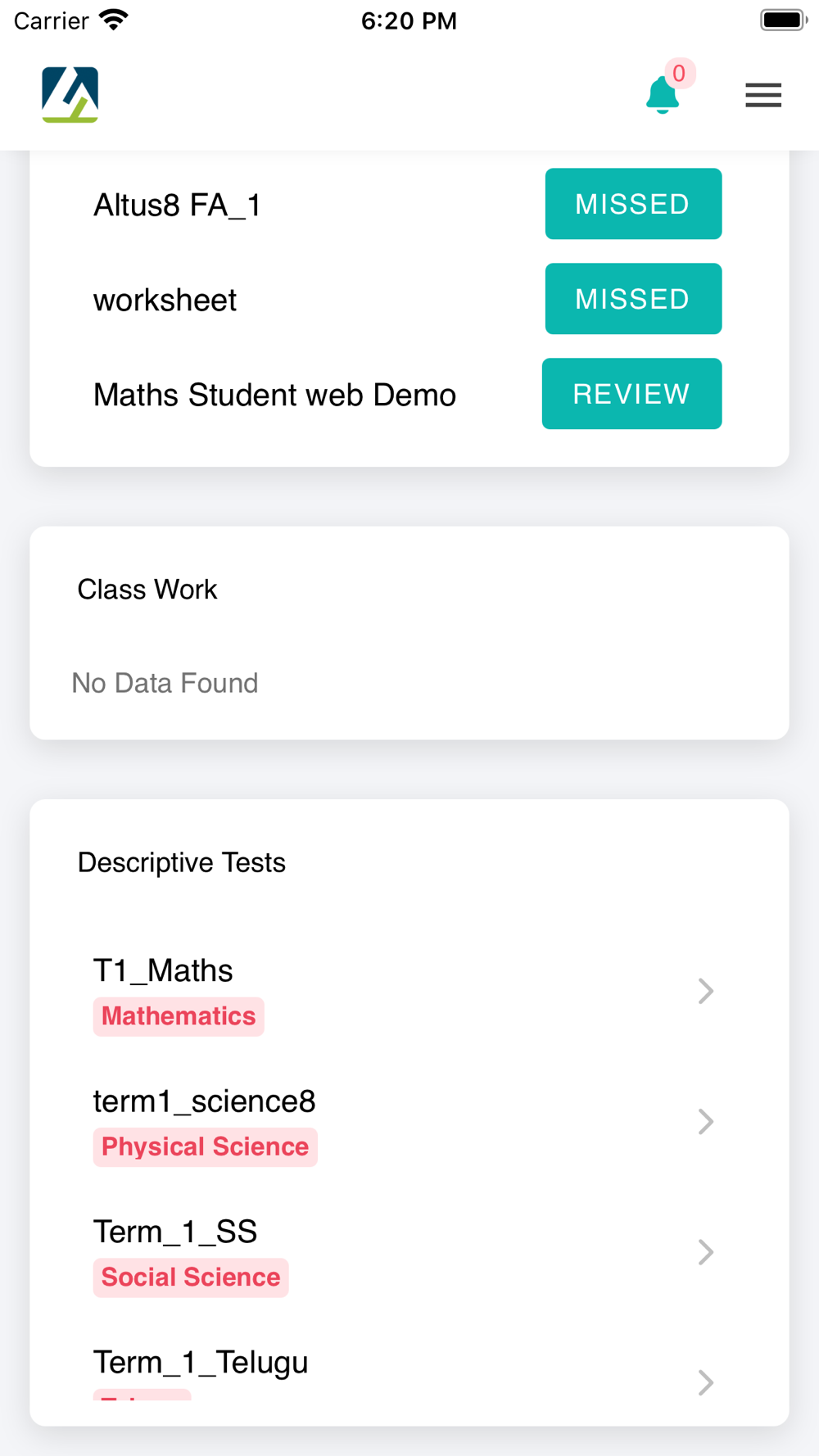Expand the Term_1_SS chevron arrow
This screenshot has height=1456, width=819.
(x=705, y=1252)
